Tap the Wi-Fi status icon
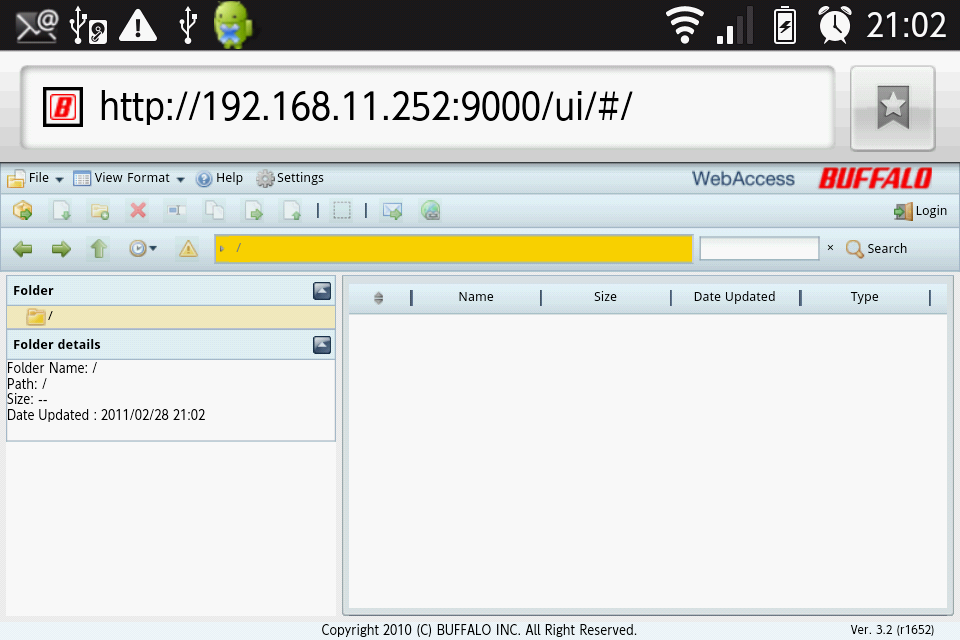 [x=684, y=24]
